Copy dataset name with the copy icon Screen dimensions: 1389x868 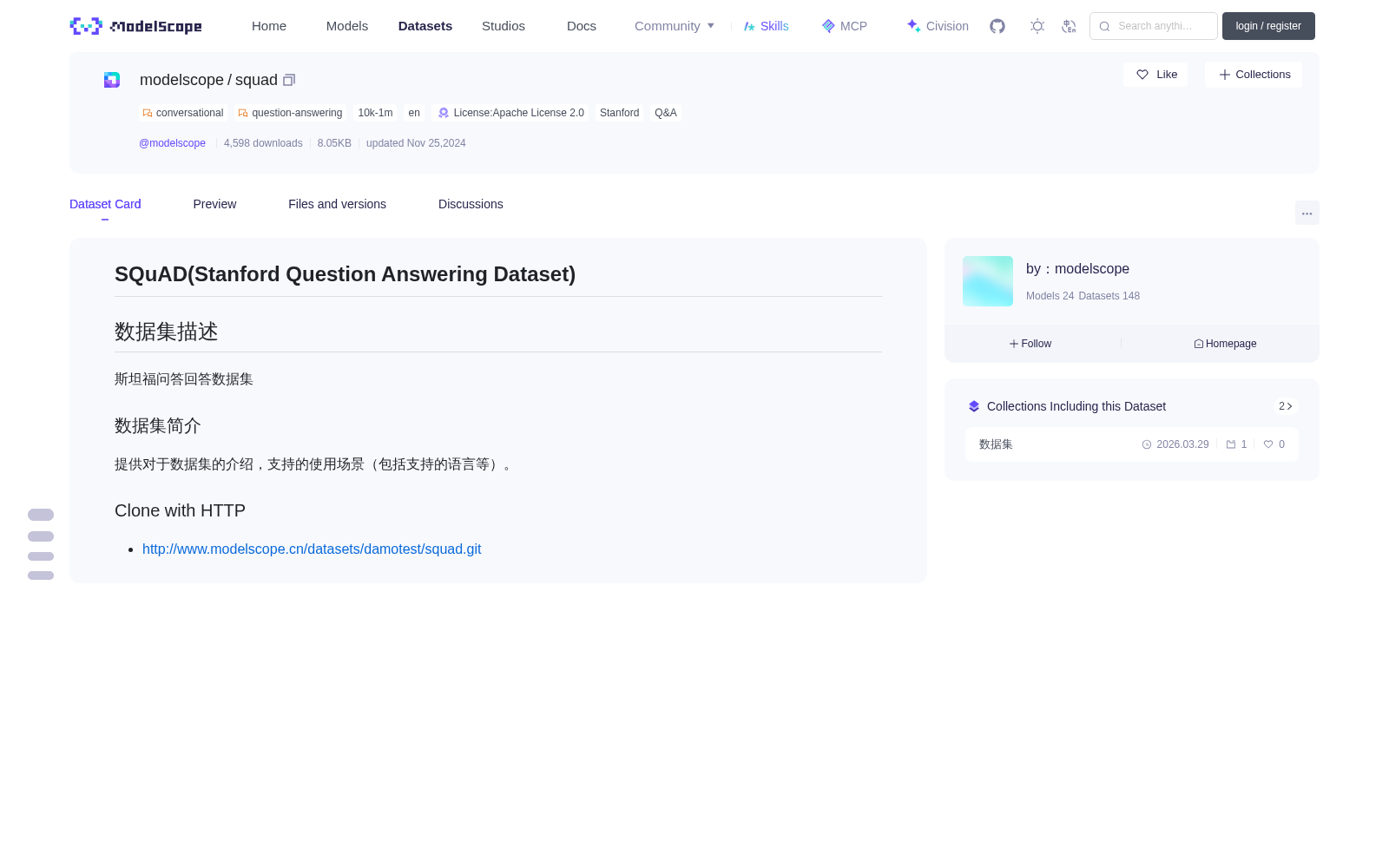click(289, 80)
